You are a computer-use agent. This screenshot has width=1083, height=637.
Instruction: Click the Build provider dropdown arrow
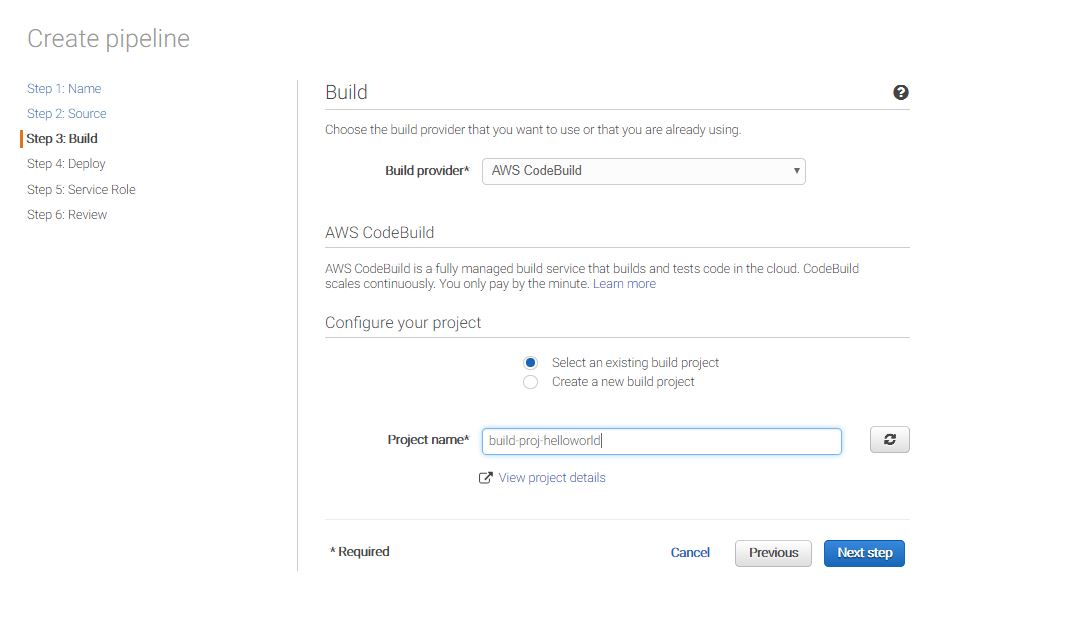point(796,171)
